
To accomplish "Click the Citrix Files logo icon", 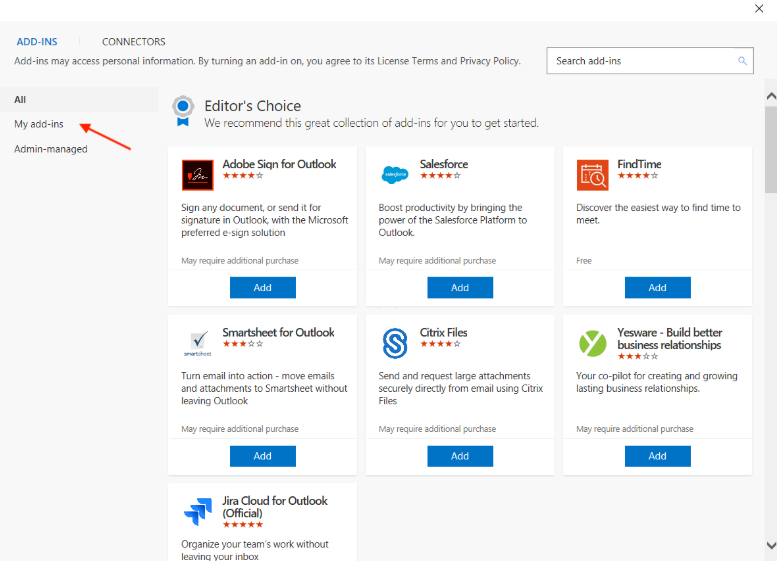I will 395,343.
